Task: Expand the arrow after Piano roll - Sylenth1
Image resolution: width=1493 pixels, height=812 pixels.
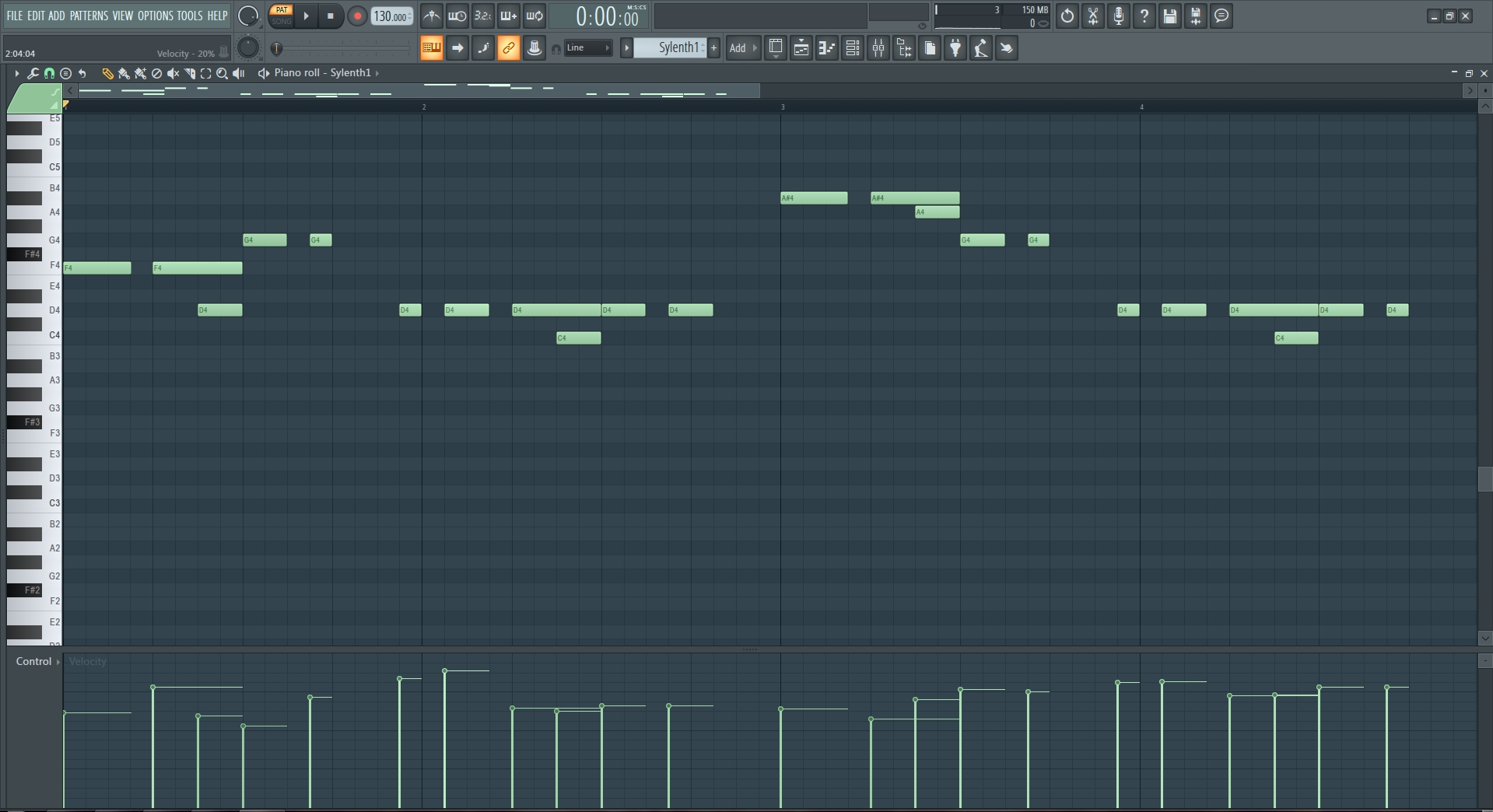Action: pos(377,73)
